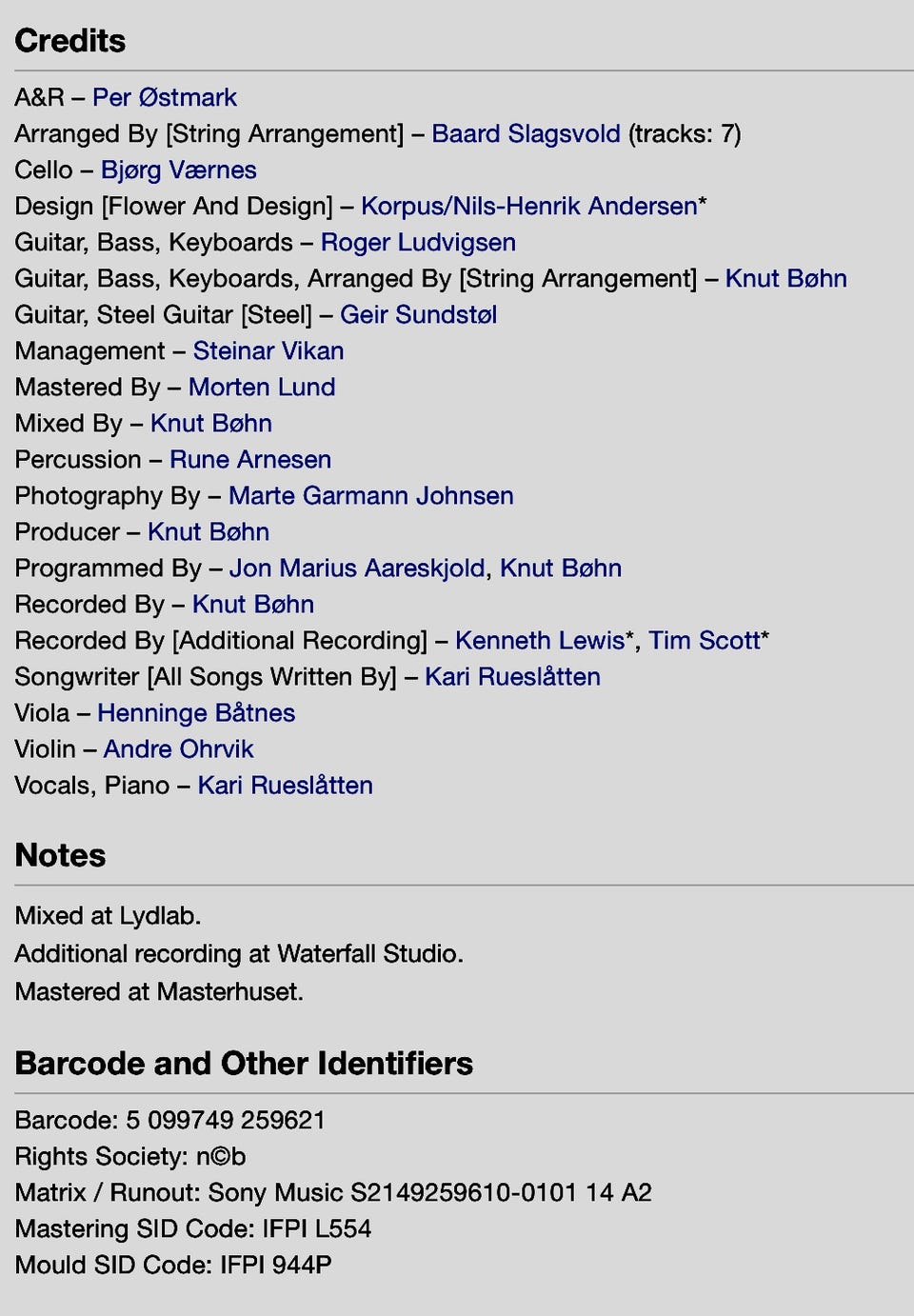Image resolution: width=914 pixels, height=1316 pixels.
Task: Open Knut Bøhn link in String Arrangement line
Action: point(785,278)
